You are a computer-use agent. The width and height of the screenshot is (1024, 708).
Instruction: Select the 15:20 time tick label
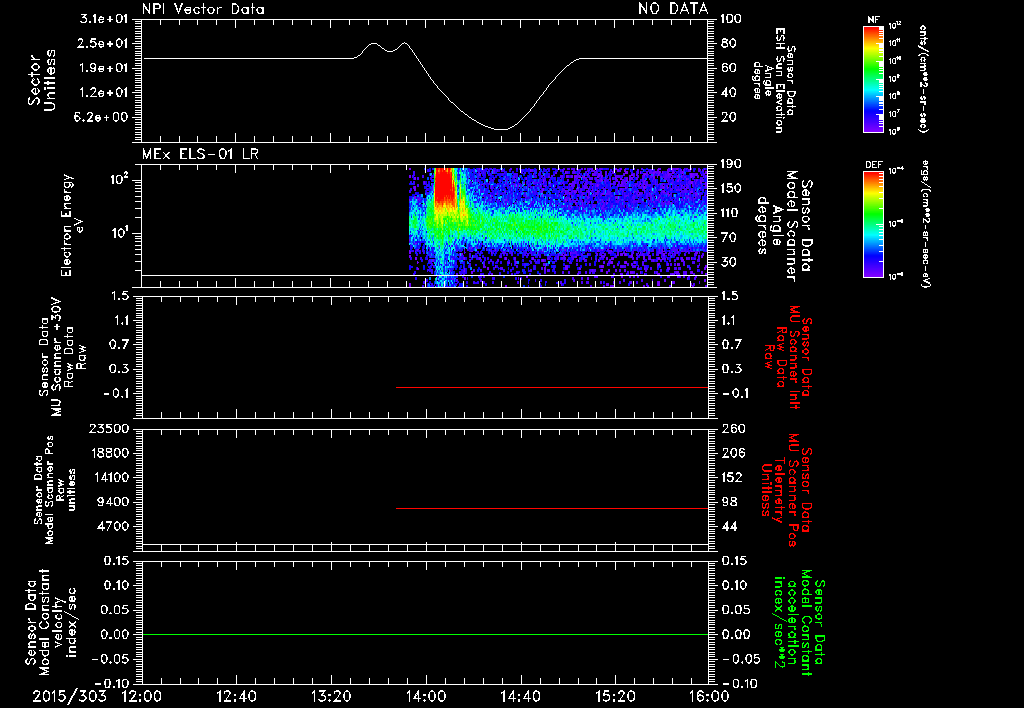click(x=615, y=696)
